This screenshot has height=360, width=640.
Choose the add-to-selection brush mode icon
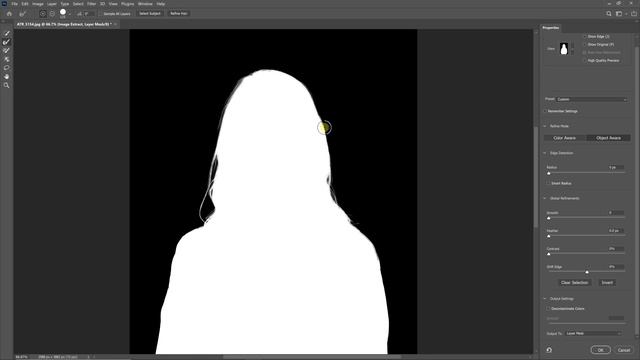[x=42, y=13]
